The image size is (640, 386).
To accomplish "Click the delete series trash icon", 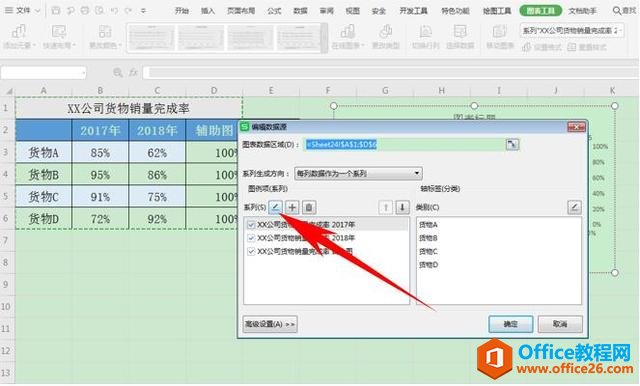I will coord(309,207).
